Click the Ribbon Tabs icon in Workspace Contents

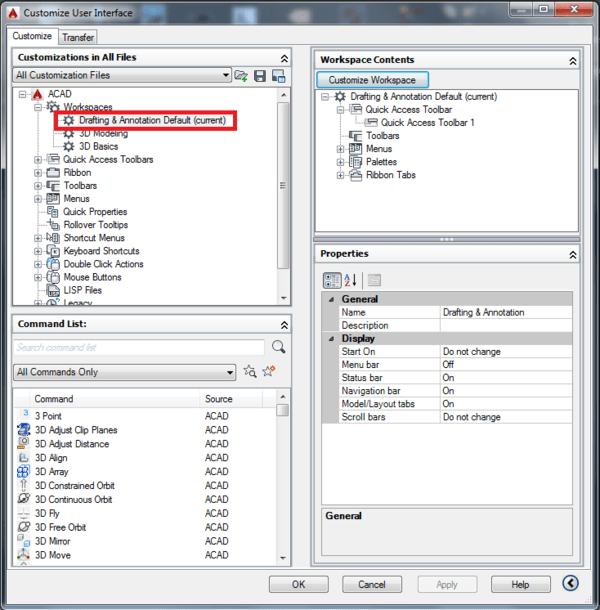[x=355, y=175]
